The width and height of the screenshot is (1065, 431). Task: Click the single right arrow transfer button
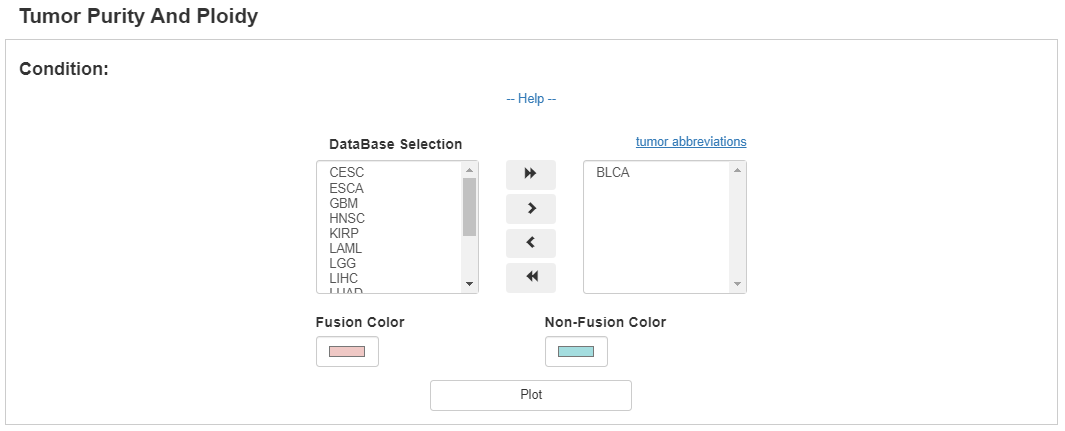[530, 208]
